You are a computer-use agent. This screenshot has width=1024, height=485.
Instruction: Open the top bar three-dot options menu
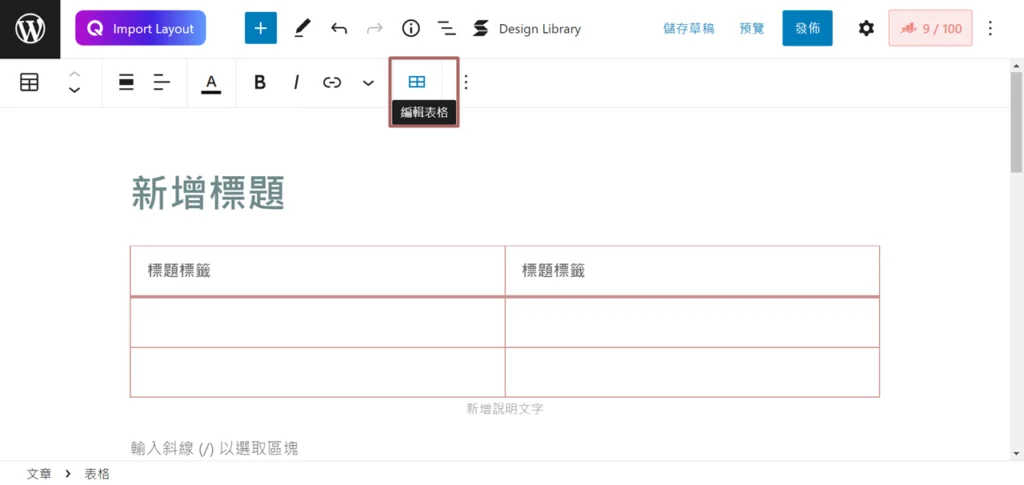pyautogui.click(x=991, y=28)
